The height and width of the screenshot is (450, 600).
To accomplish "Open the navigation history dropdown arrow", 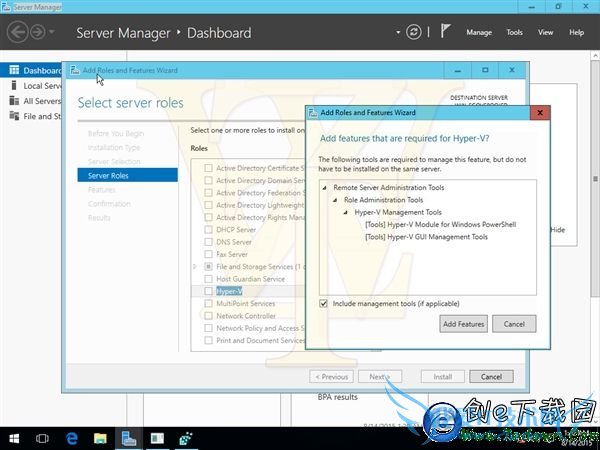I will [x=52, y=32].
